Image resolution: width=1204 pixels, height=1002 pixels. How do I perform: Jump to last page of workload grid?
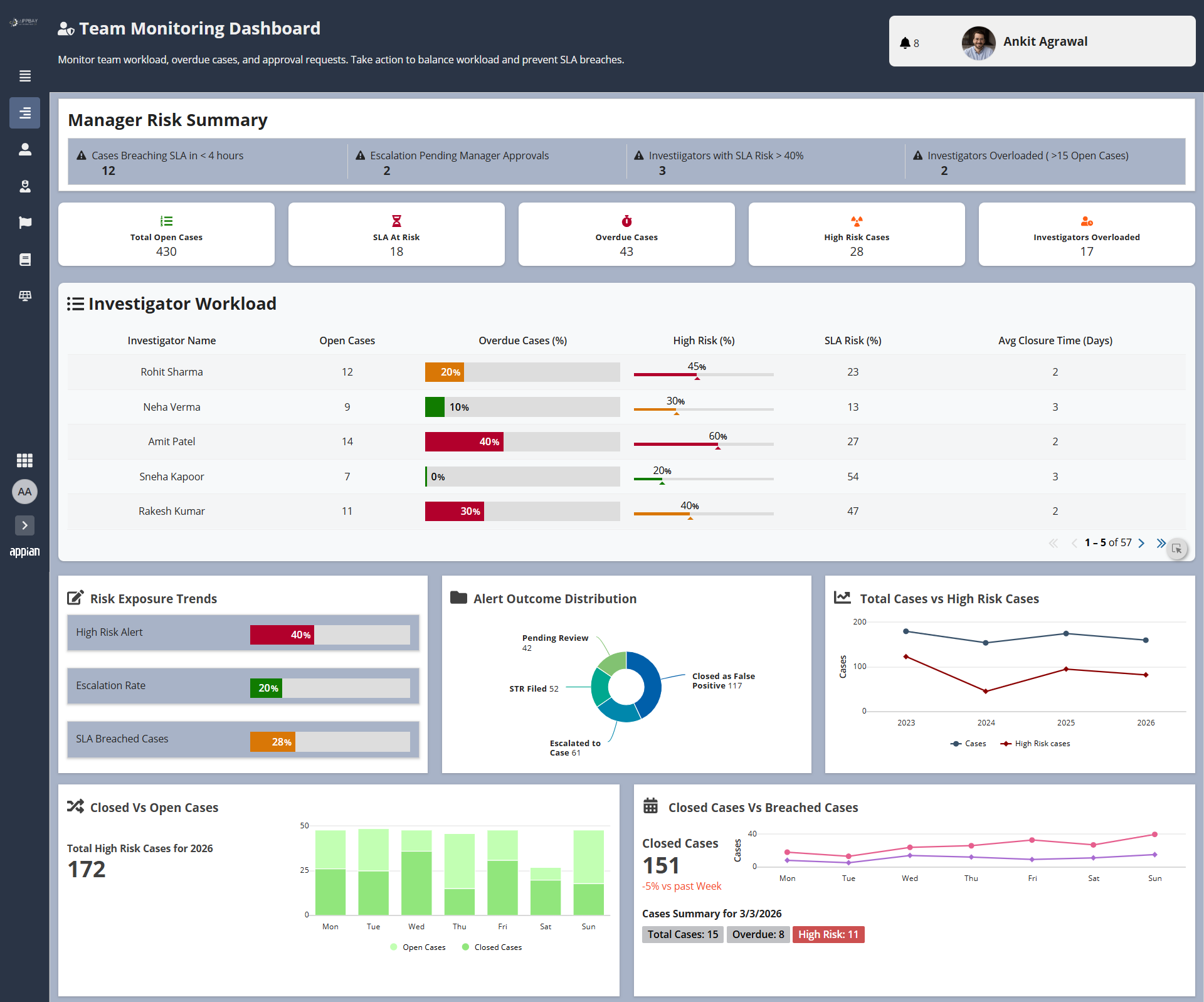click(1161, 543)
